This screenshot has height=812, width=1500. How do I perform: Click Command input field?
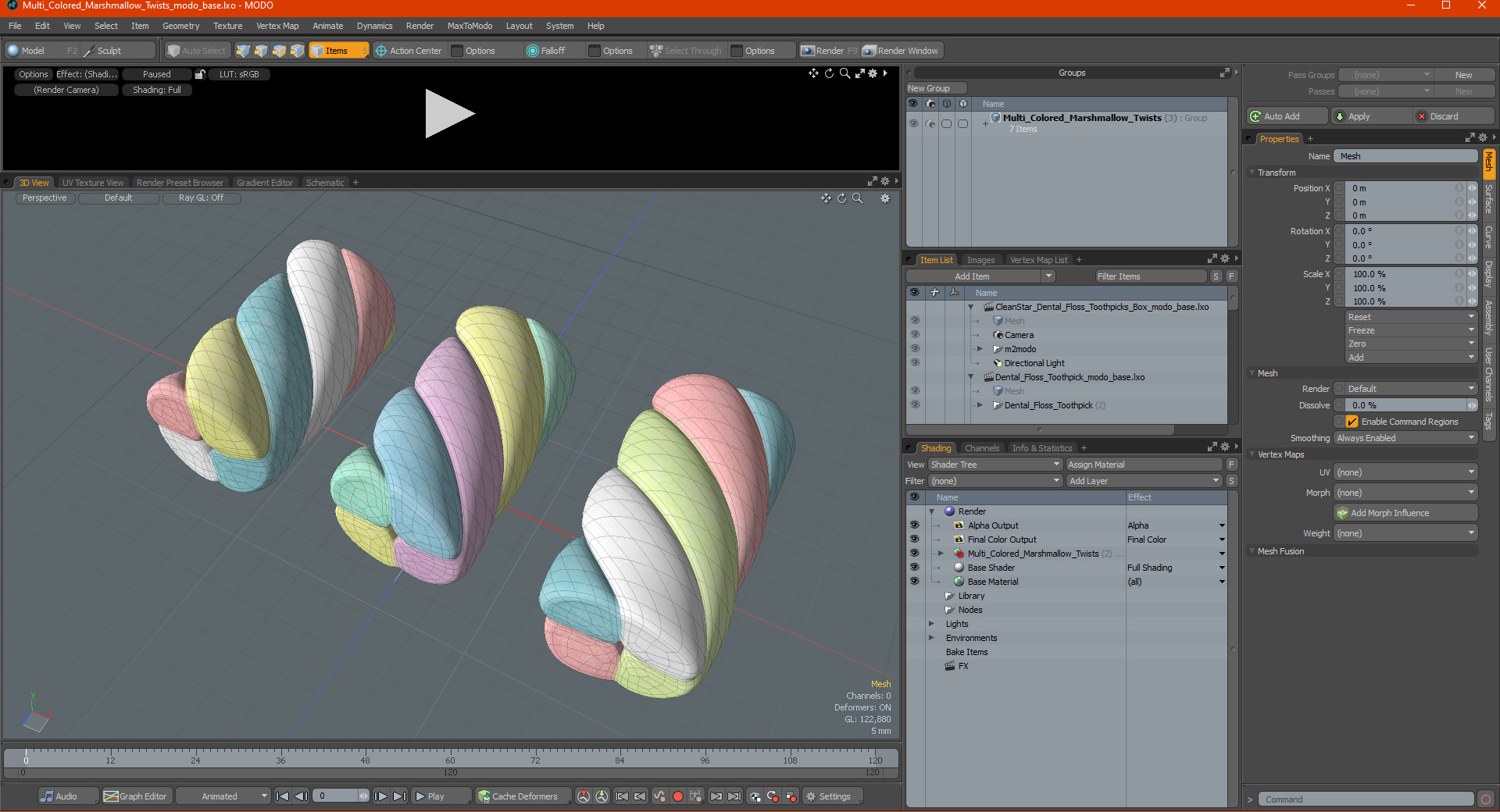(x=1366, y=800)
